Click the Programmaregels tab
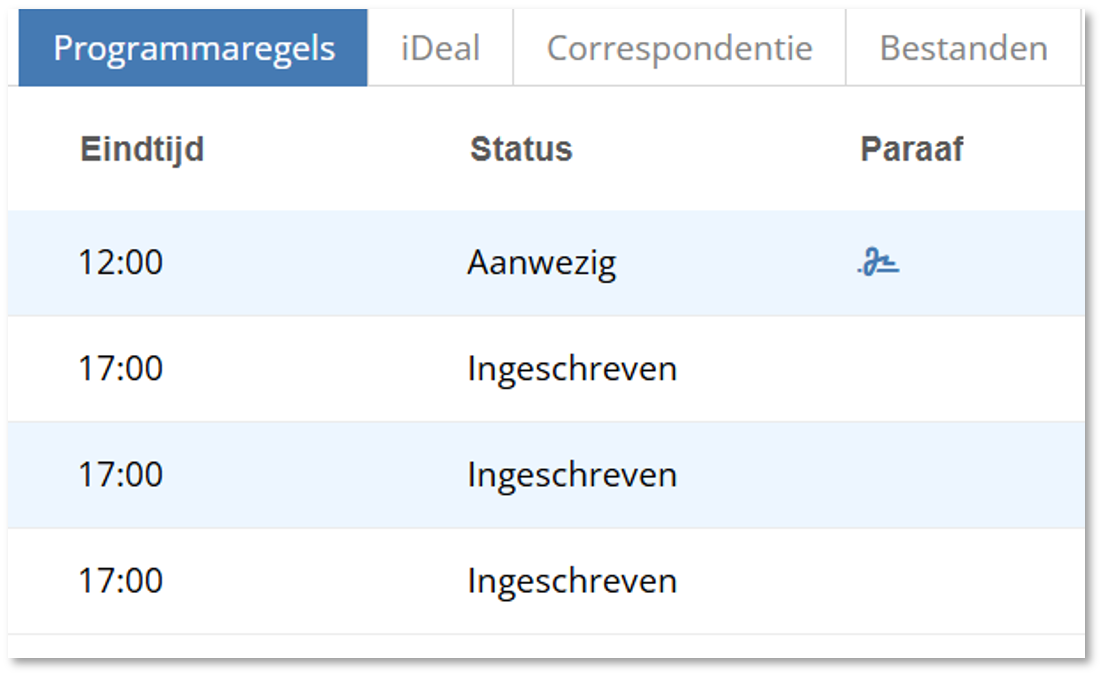The image size is (1104, 683). click(x=194, y=48)
